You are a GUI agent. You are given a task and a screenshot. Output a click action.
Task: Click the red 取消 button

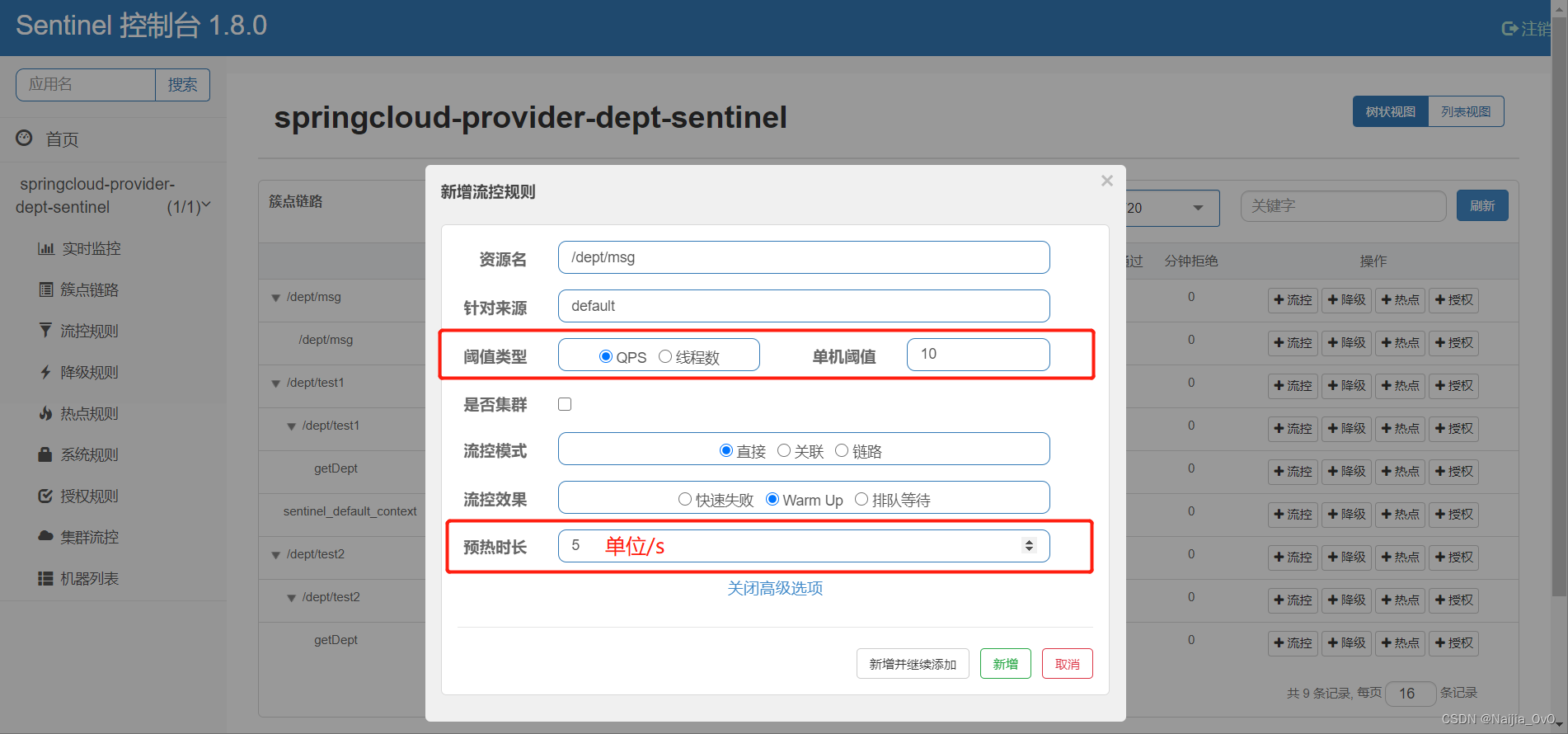tap(1067, 664)
